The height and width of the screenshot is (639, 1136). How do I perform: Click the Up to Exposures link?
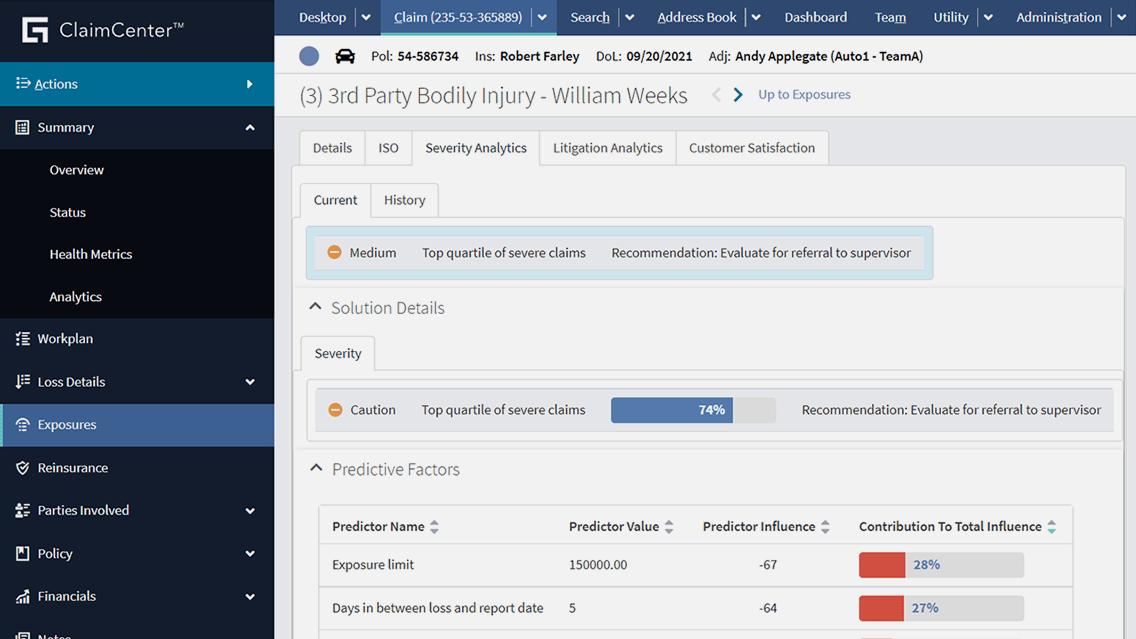[803, 94]
